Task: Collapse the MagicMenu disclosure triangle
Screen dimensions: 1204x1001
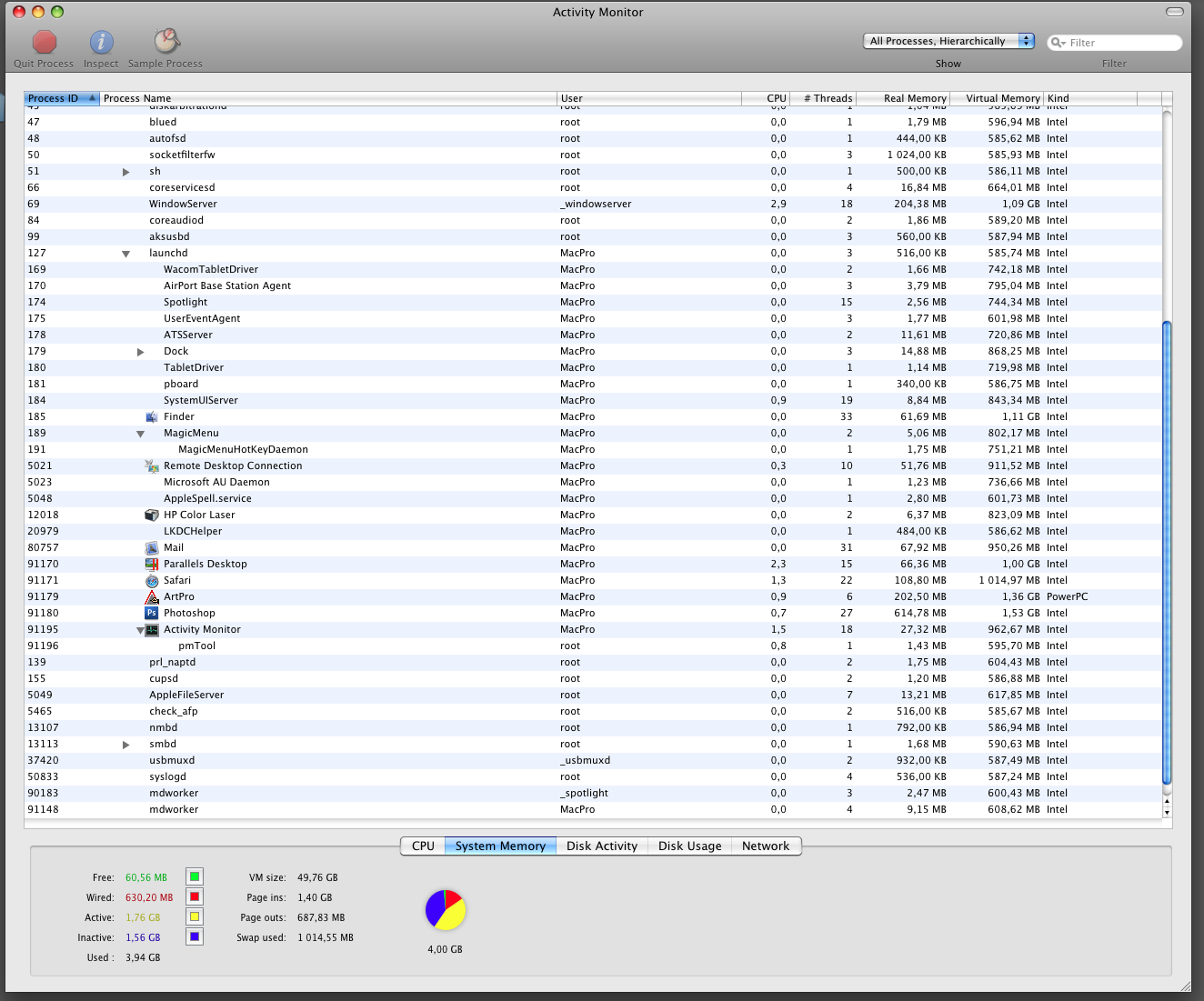Action: click(x=141, y=434)
